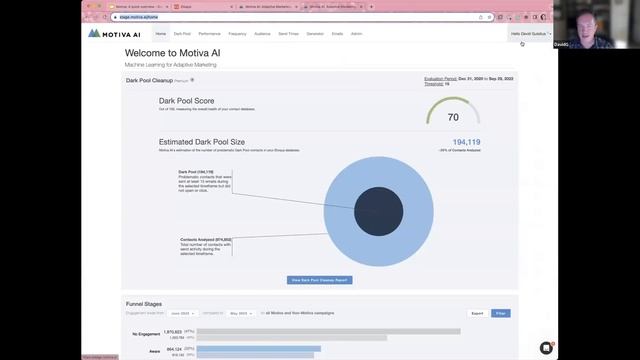This screenshot has height=360, width=640.
Task: Click the No Engagement top gray bar
Action: click(x=329, y=331)
